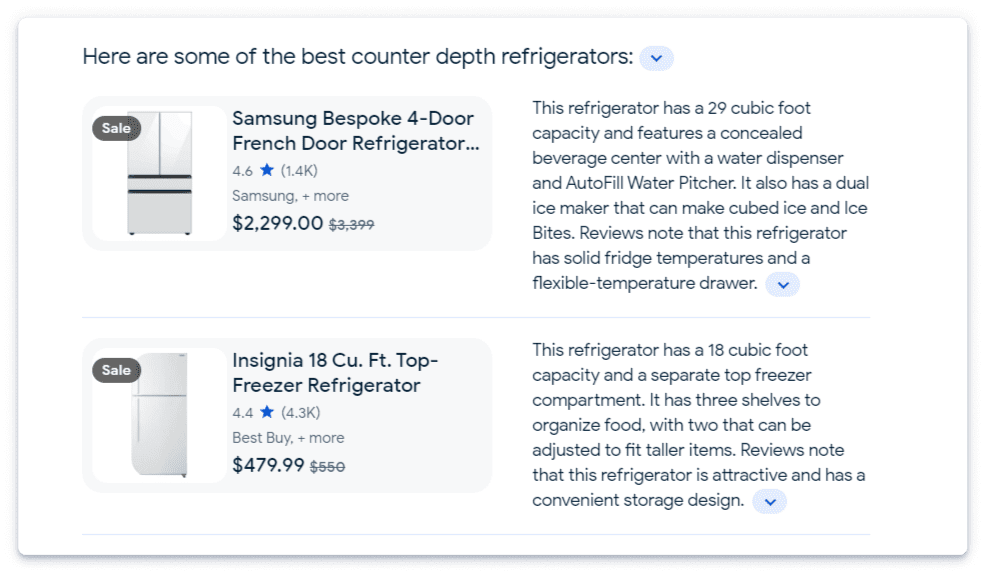Click the $2,299.00 sale price
The image size is (986, 574).
(278, 223)
